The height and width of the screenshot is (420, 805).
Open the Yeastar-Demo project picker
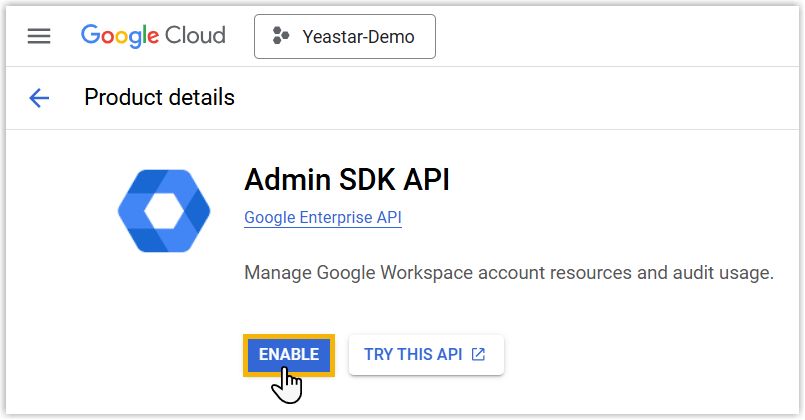[x=344, y=37]
